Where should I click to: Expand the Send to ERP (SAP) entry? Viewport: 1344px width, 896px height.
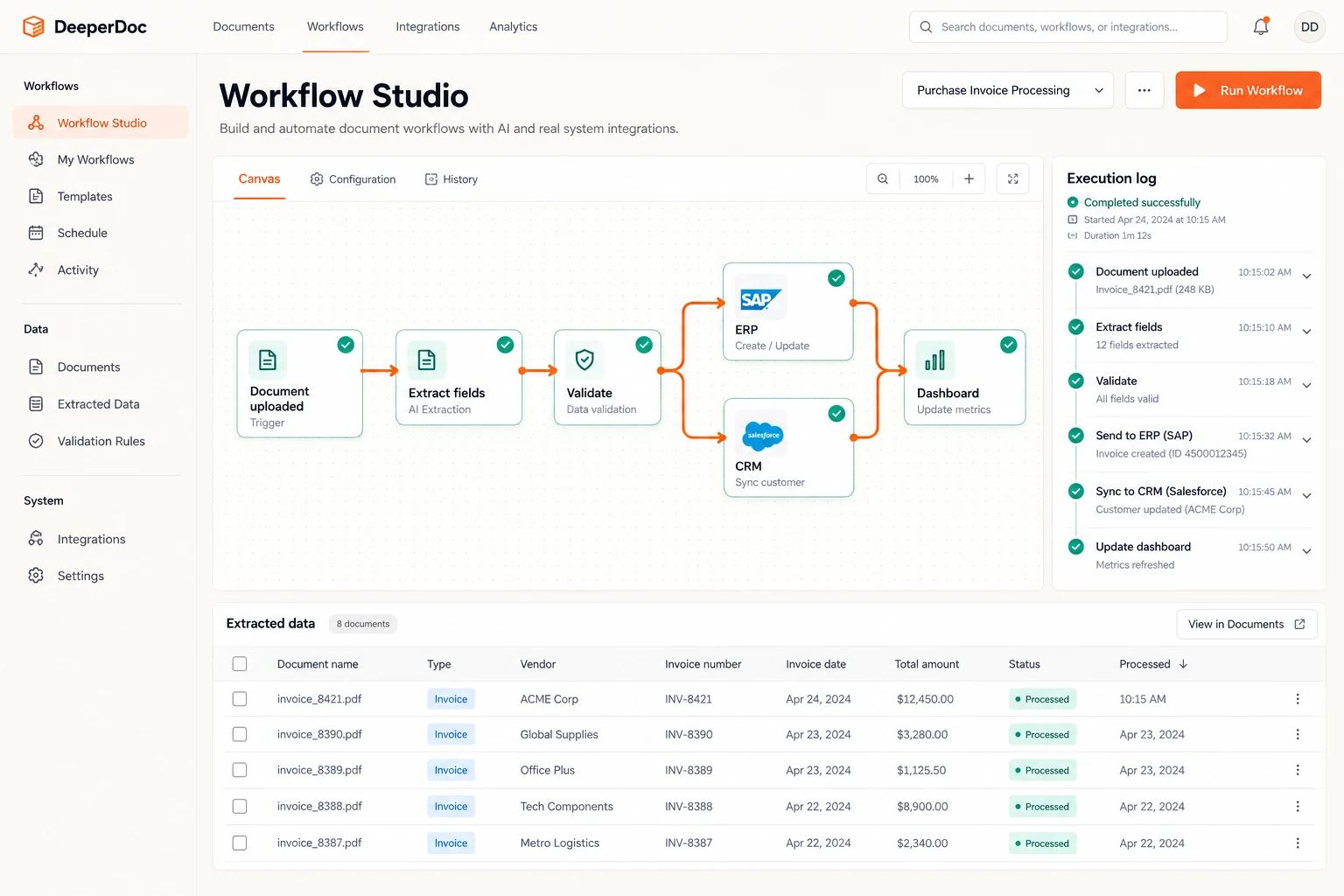1306,440
